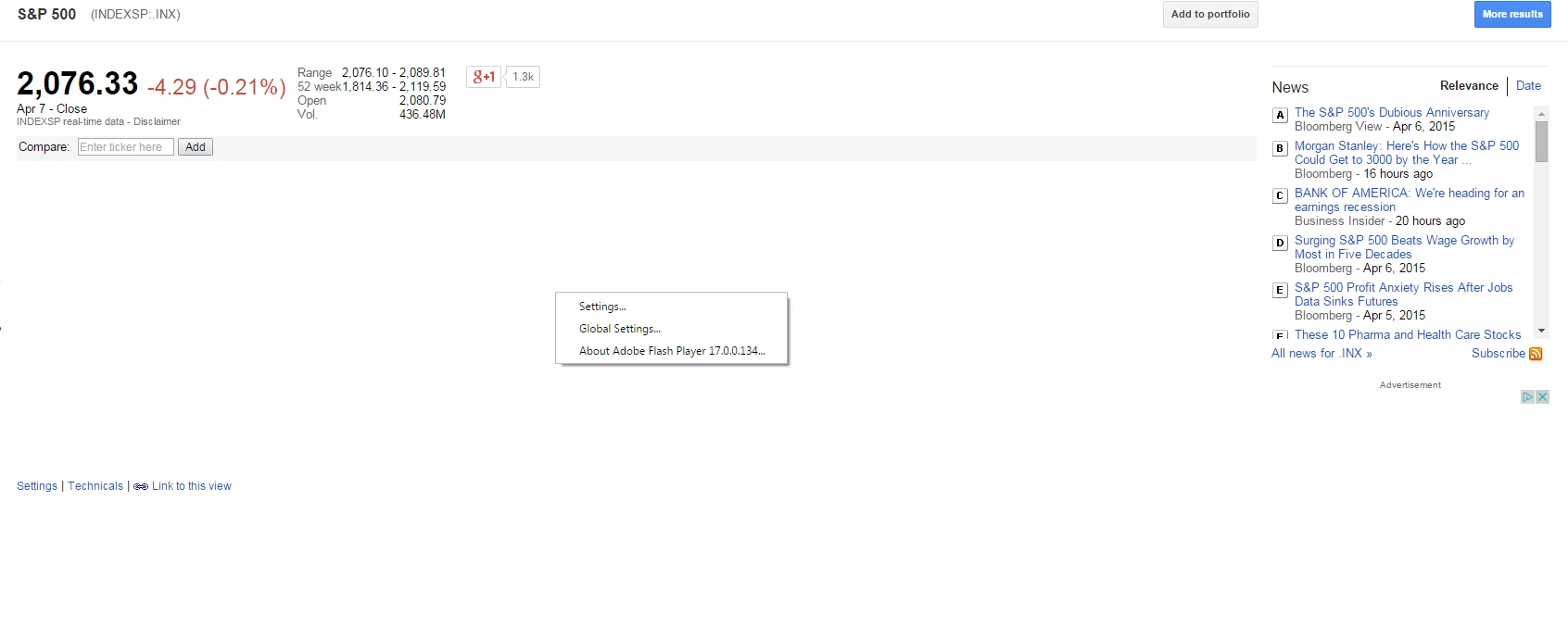Click the Google +1 button
Viewport: 1568px width, 639px height.
[484, 77]
